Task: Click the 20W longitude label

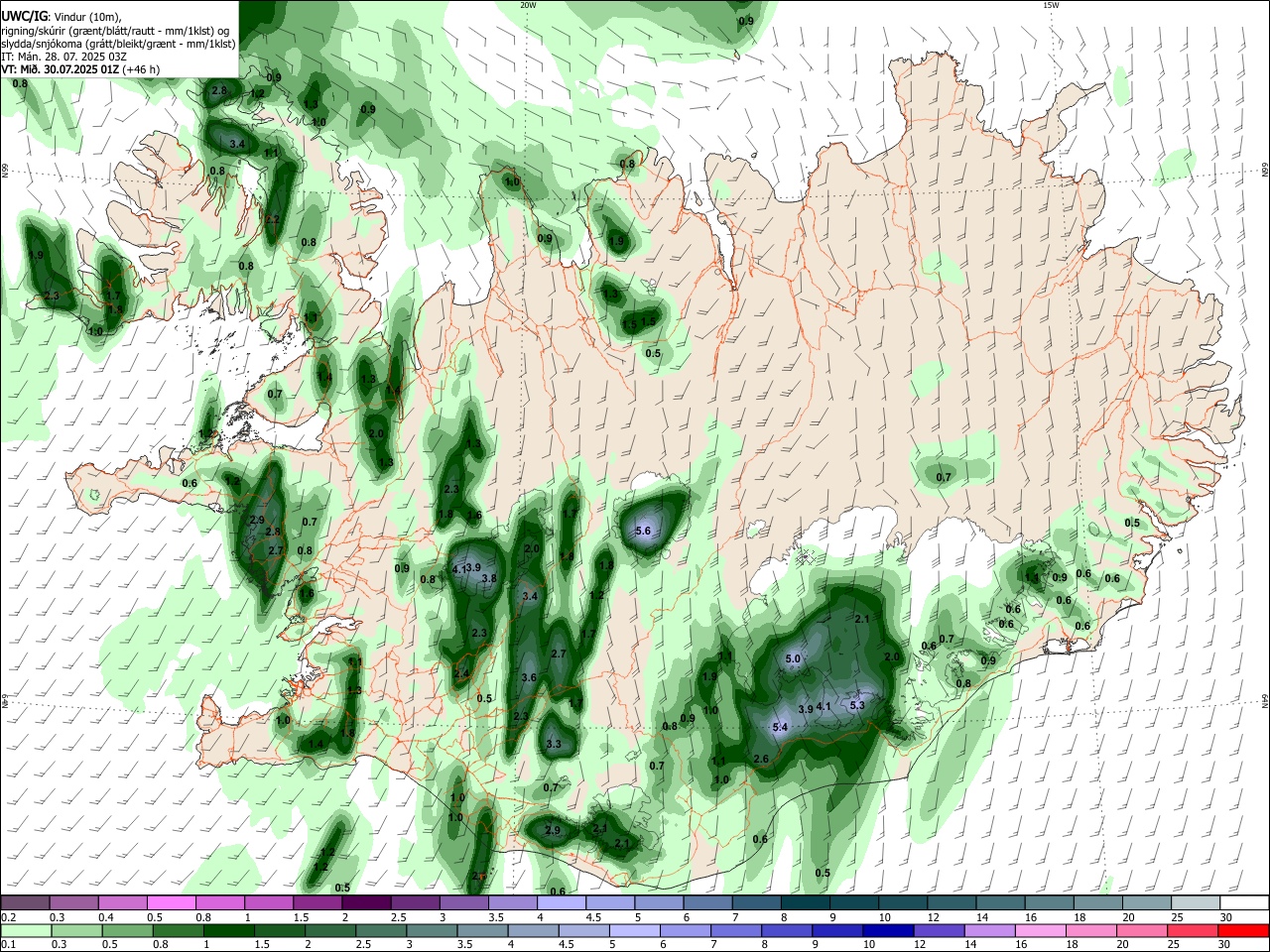Action: coord(529,5)
